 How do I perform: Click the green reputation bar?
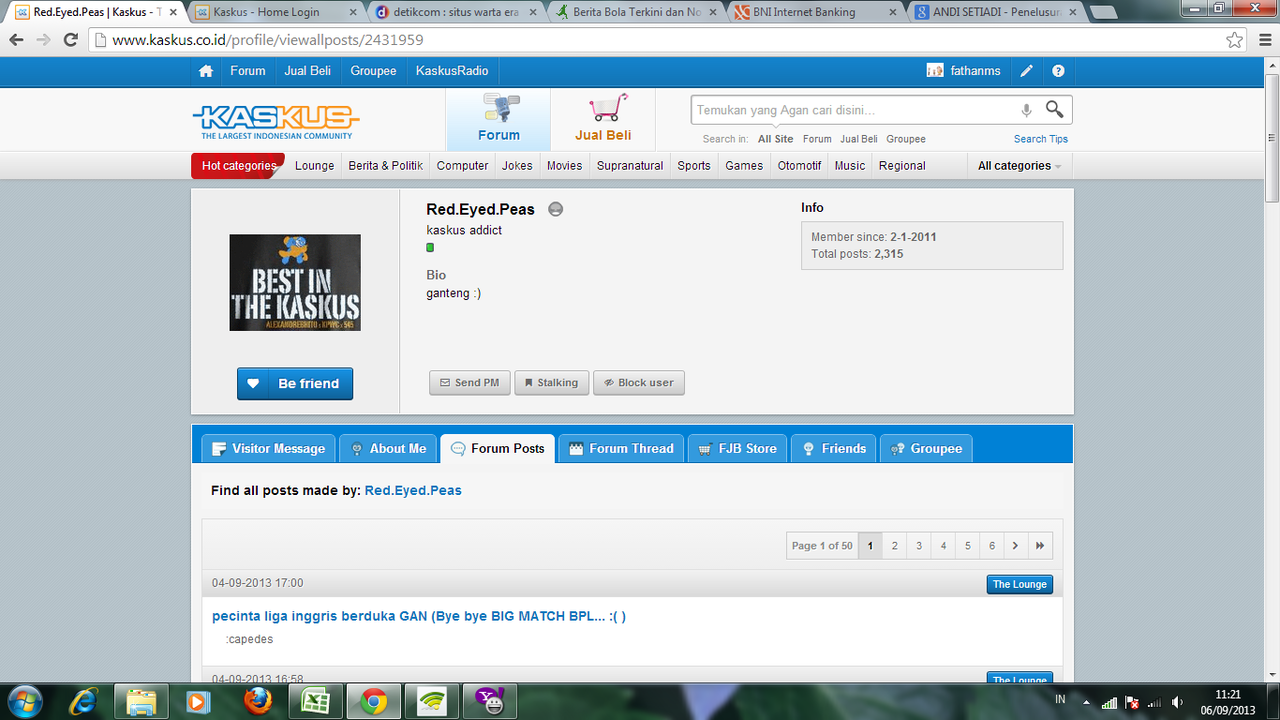tap(430, 247)
